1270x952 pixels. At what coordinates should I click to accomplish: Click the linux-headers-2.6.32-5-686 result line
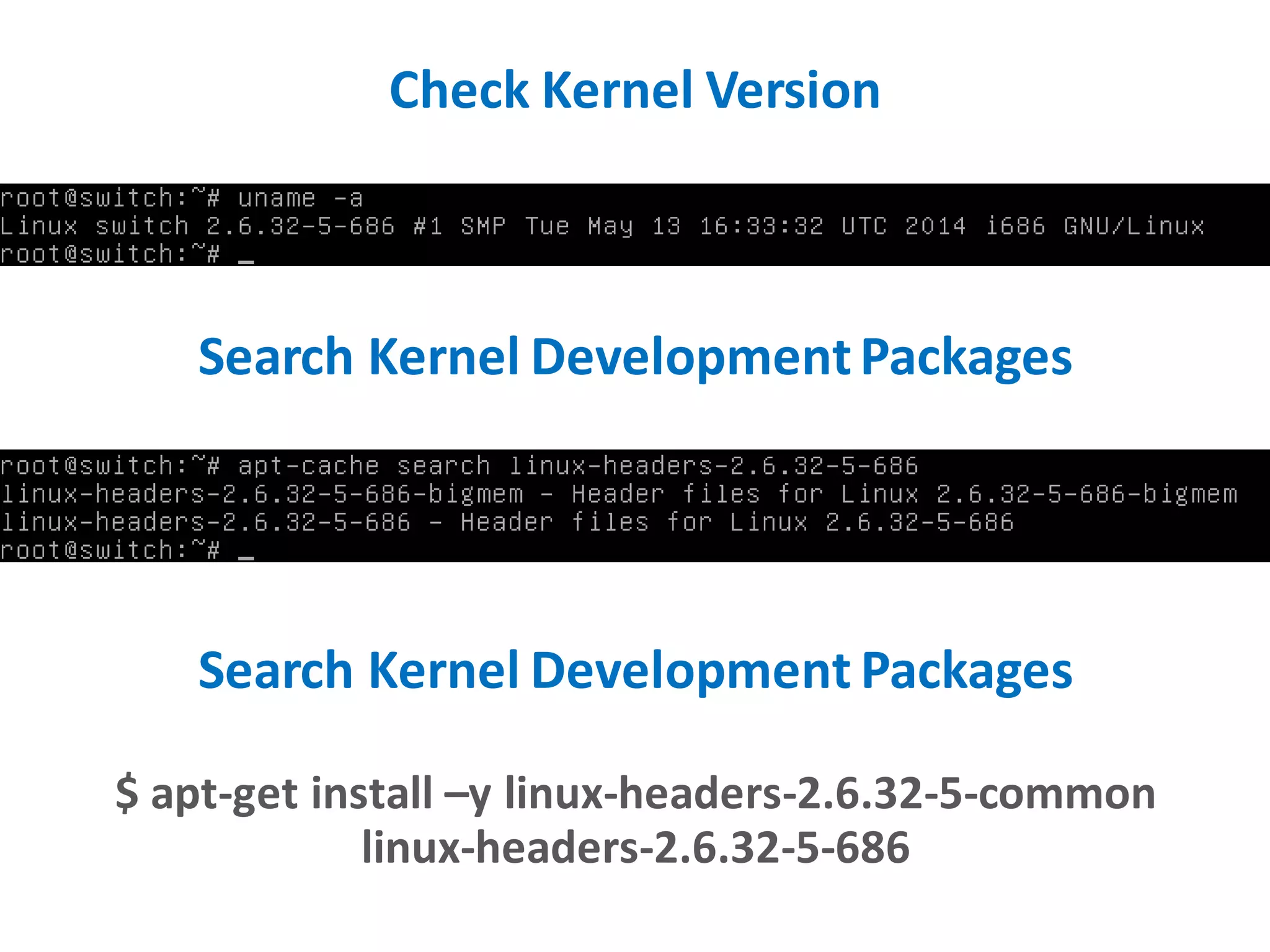point(205,522)
